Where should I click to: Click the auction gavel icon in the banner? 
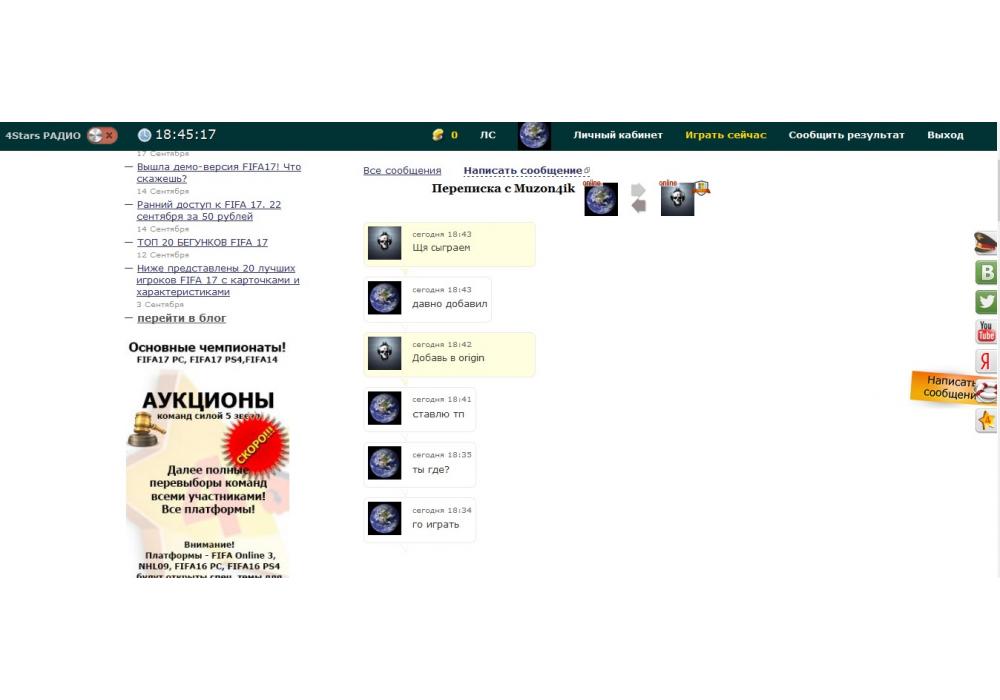[x=145, y=428]
